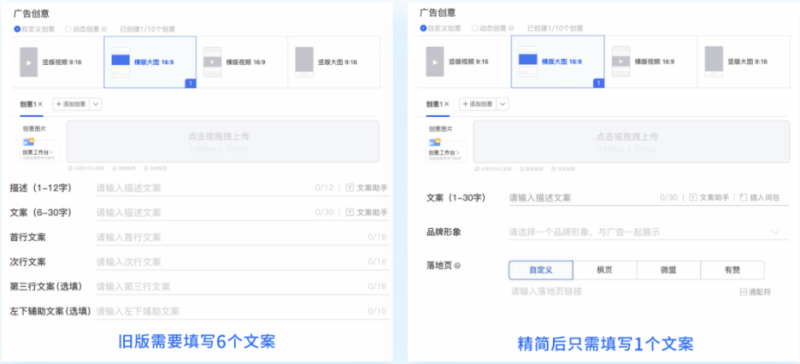Expand arrow next to 添加创意 in left panel
800x364 pixels.
click(x=96, y=104)
